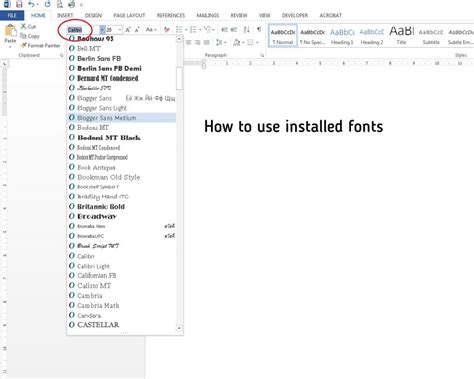Open the font size dropdown arrow
This screenshot has height=379, width=474.
120,30
